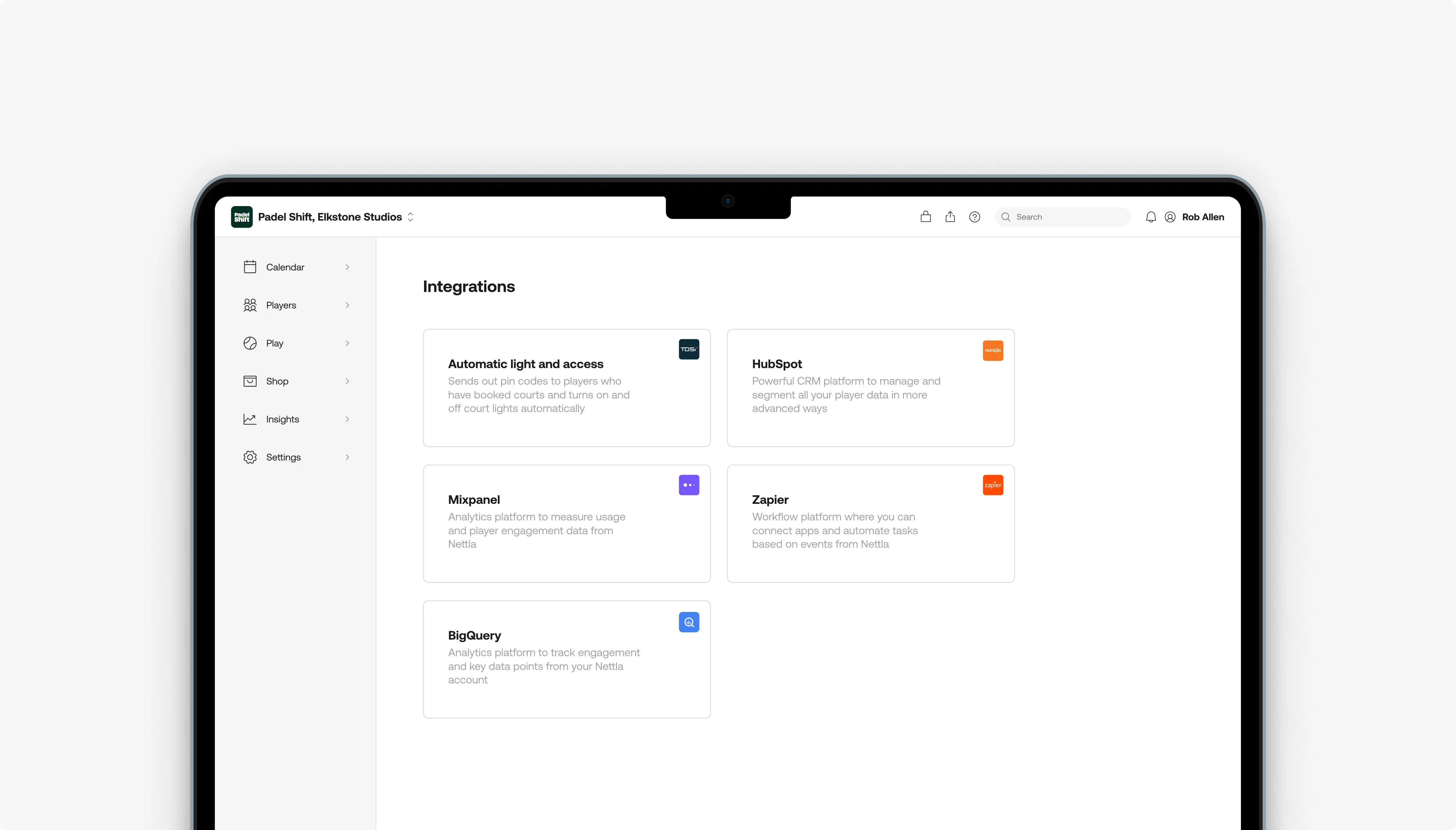Click the purple Mixpanel logo icon

688,485
